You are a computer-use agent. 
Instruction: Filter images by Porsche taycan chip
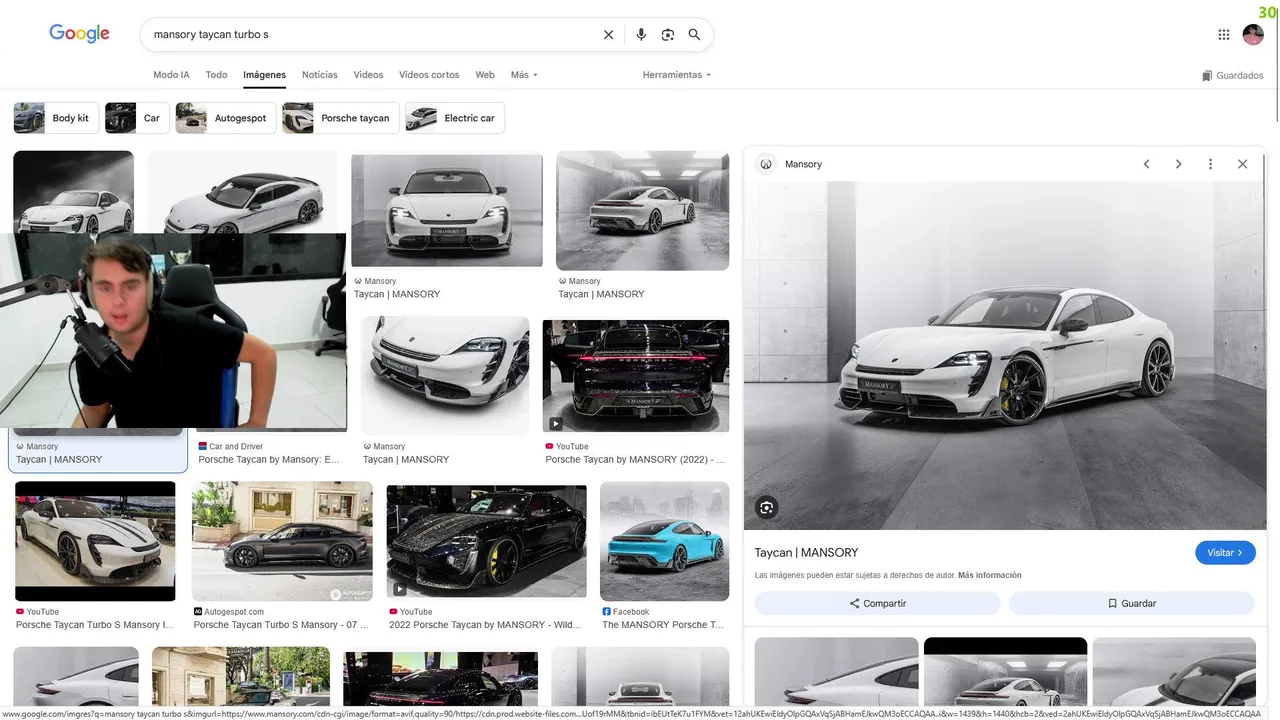(341, 118)
